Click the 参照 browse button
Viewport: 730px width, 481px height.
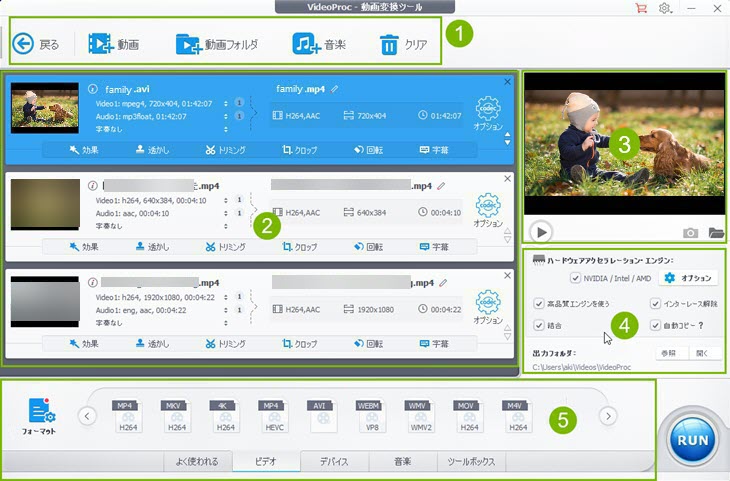coord(668,353)
